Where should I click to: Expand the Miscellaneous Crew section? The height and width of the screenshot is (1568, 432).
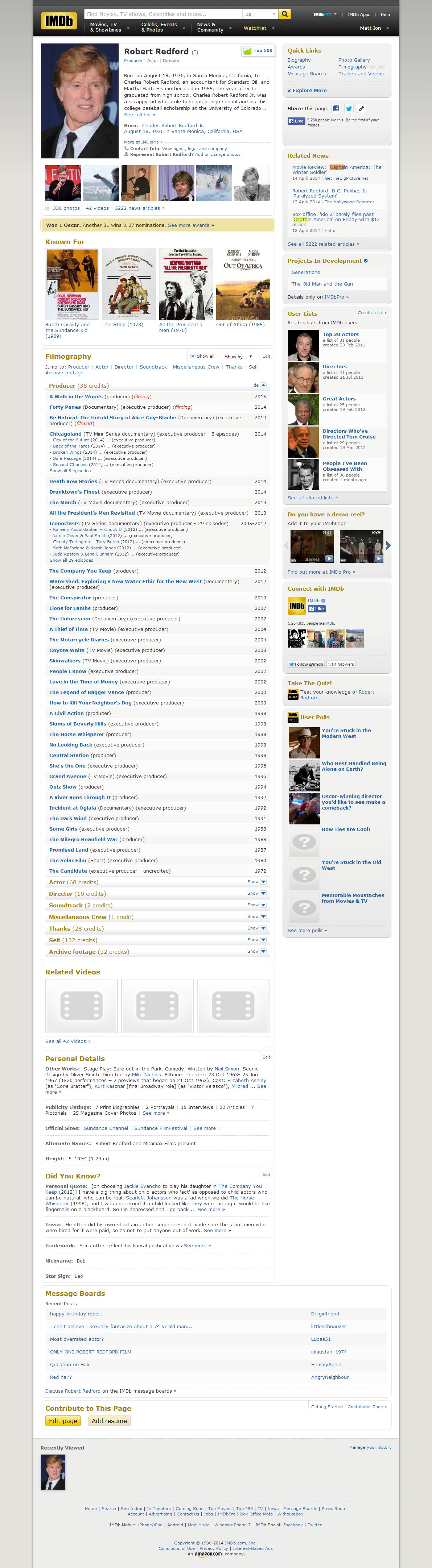(256, 916)
